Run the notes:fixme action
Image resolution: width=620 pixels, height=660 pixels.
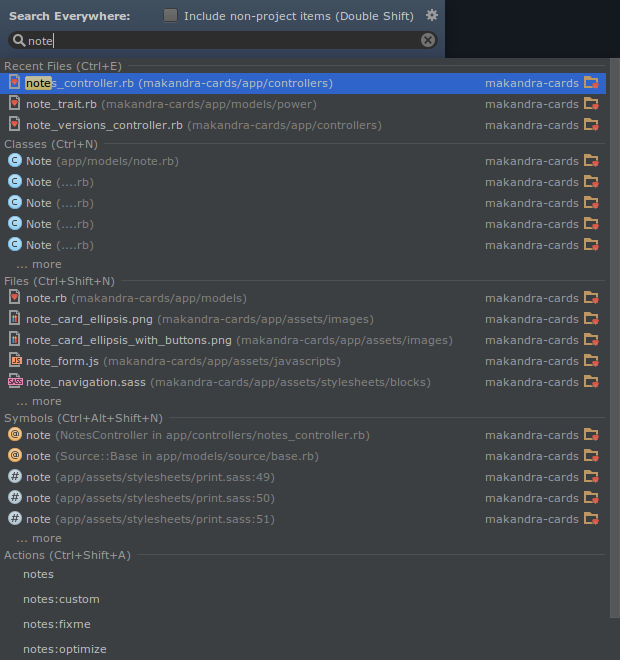click(x=57, y=625)
